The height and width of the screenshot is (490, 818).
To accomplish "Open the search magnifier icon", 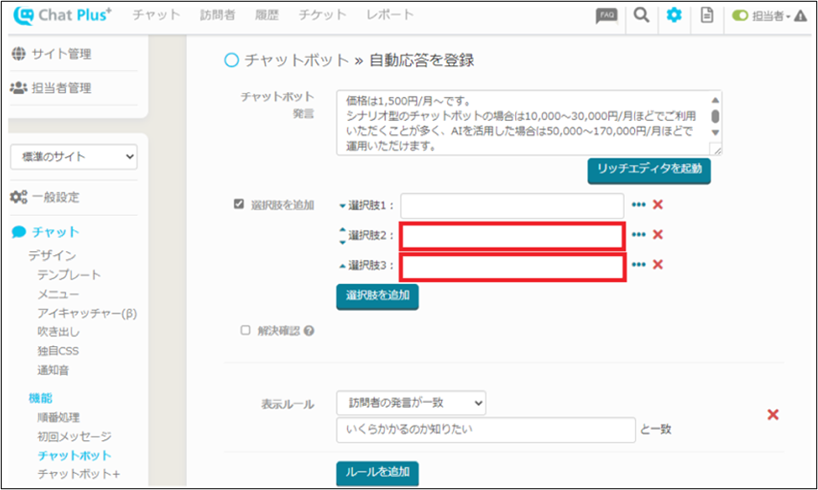I will pos(641,15).
